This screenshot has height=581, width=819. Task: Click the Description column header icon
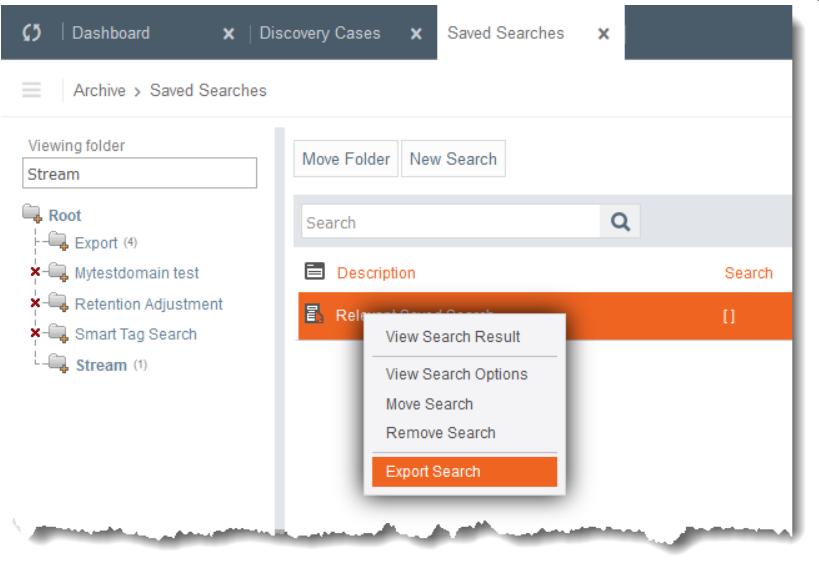click(x=314, y=272)
